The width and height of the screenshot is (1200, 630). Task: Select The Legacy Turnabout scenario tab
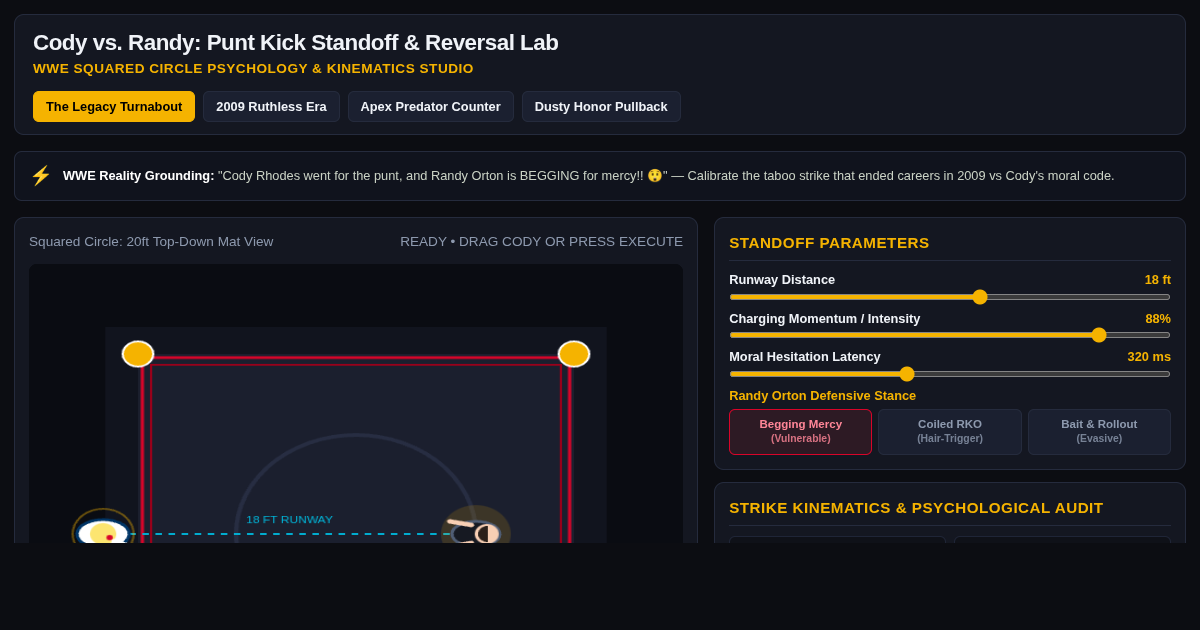pos(114,107)
